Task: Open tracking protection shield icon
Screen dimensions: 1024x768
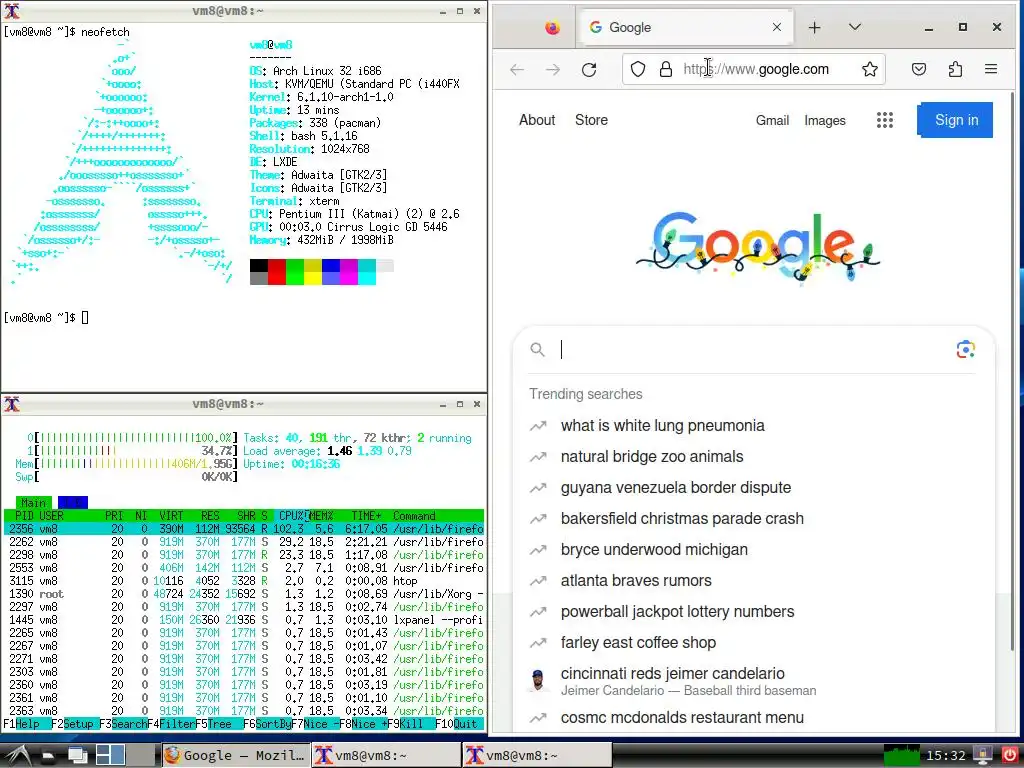Action: (638, 69)
